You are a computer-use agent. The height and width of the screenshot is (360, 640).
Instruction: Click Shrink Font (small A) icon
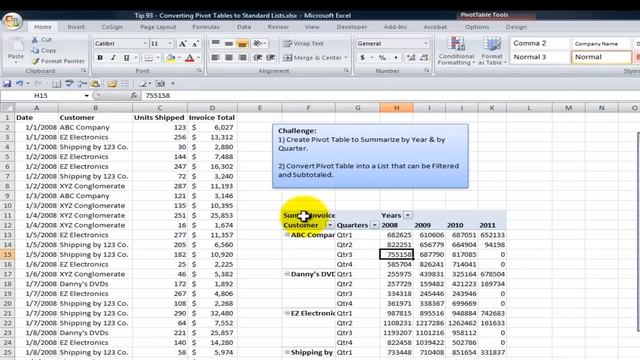[195, 44]
